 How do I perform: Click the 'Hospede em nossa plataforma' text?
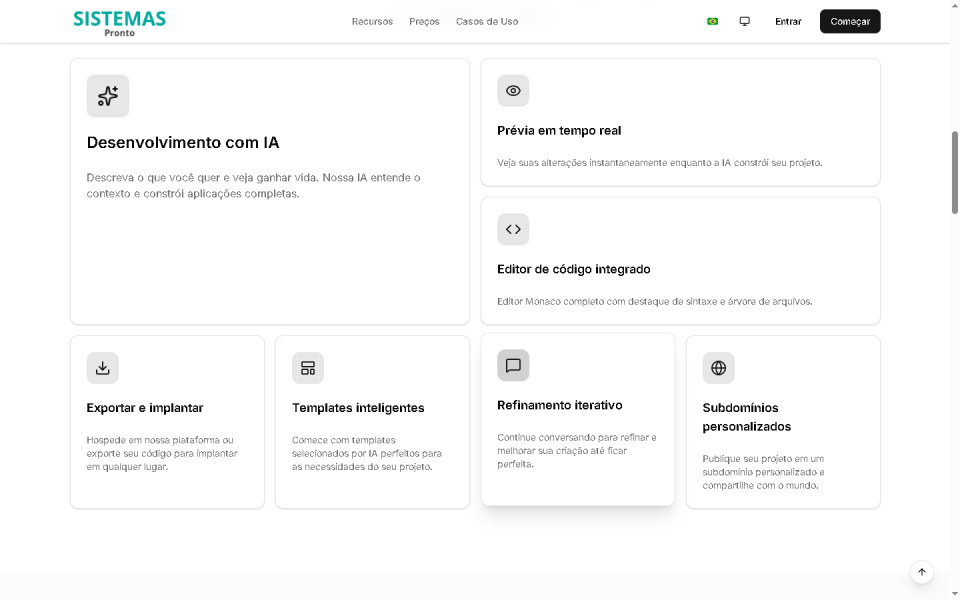coord(162,454)
